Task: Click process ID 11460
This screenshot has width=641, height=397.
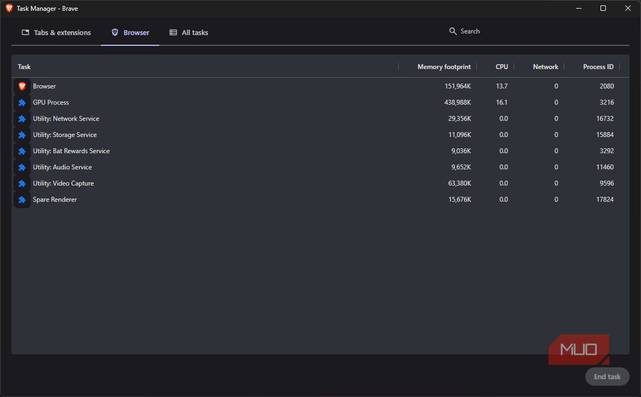Action: point(605,167)
